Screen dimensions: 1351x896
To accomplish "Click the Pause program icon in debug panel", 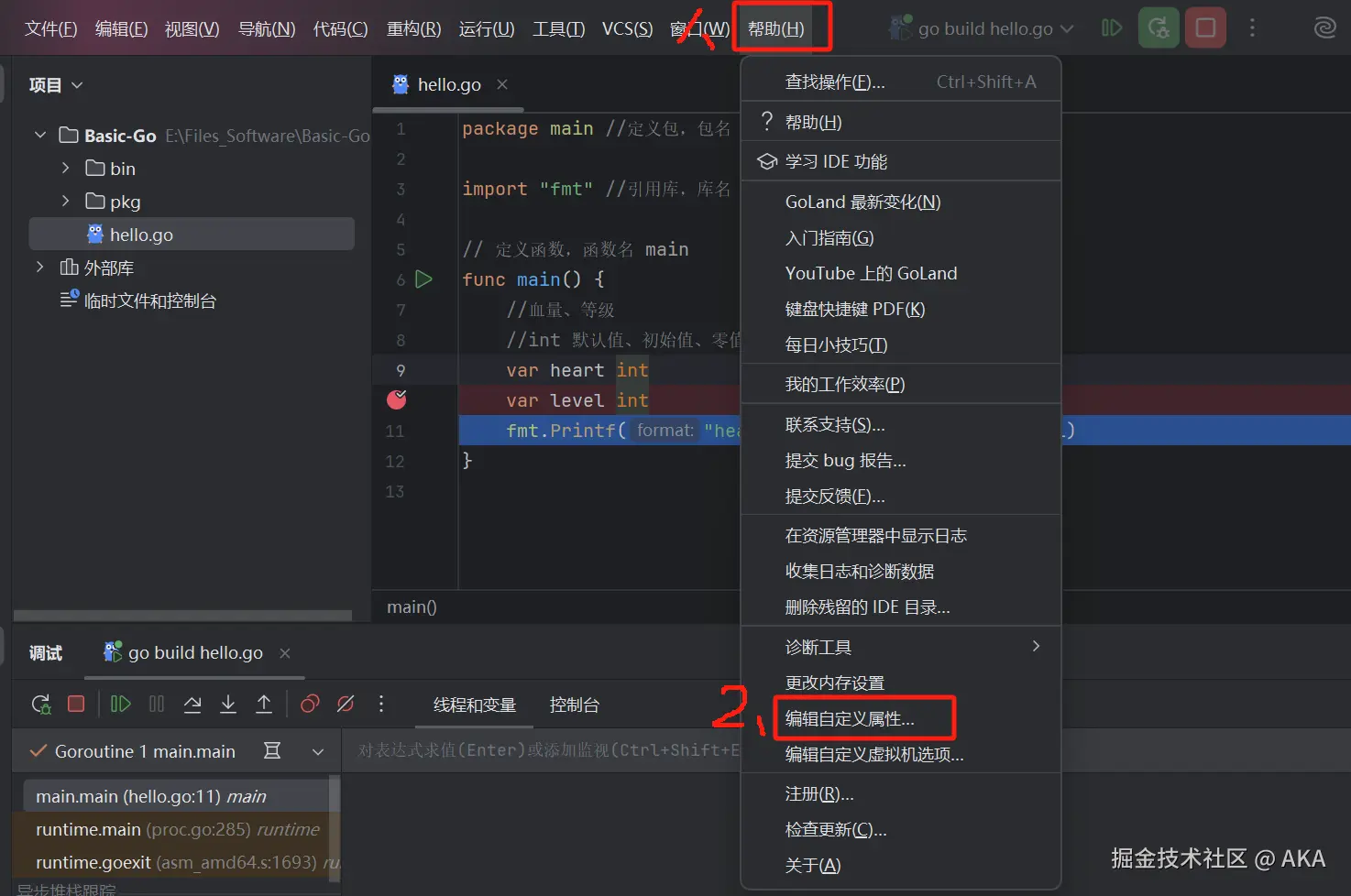I will click(157, 704).
